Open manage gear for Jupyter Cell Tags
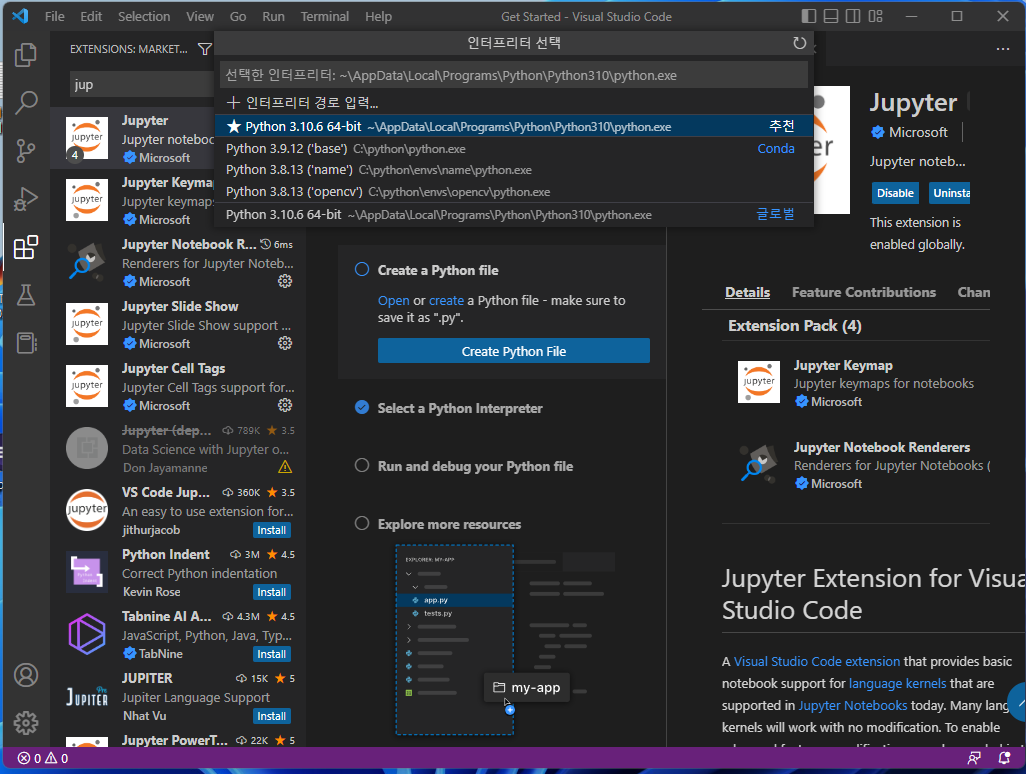The image size is (1026, 774). pos(285,405)
